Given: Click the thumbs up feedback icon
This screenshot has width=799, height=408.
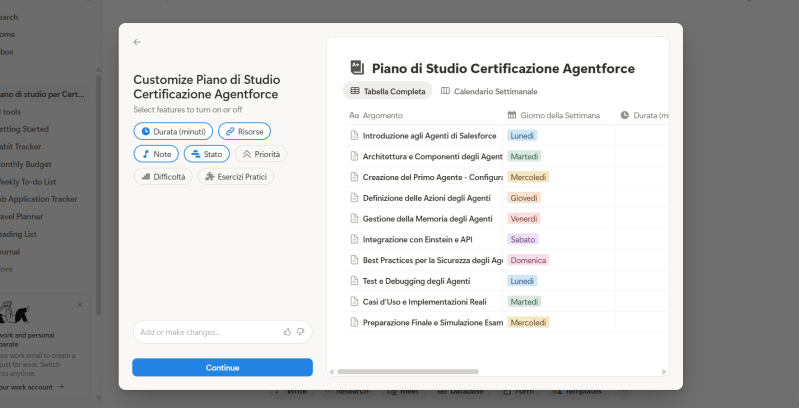Looking at the screenshot, I should 287,331.
